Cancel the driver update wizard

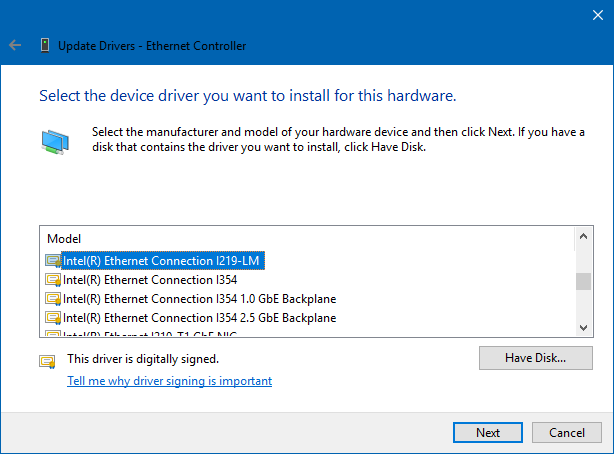567,433
